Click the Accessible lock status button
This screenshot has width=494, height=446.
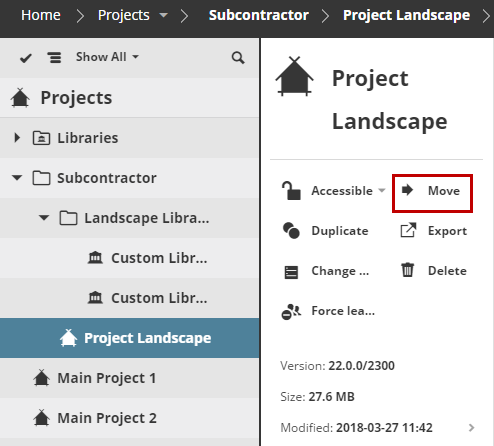(333, 191)
